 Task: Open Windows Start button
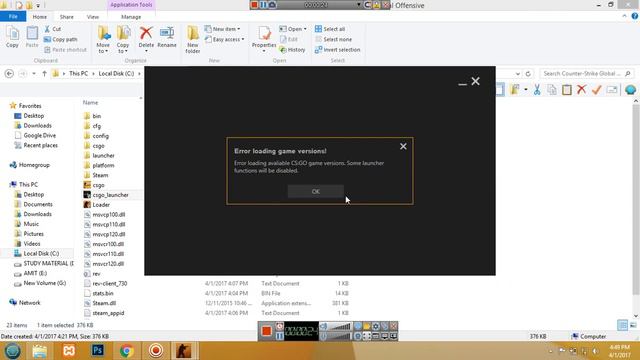pyautogui.click(x=12, y=351)
